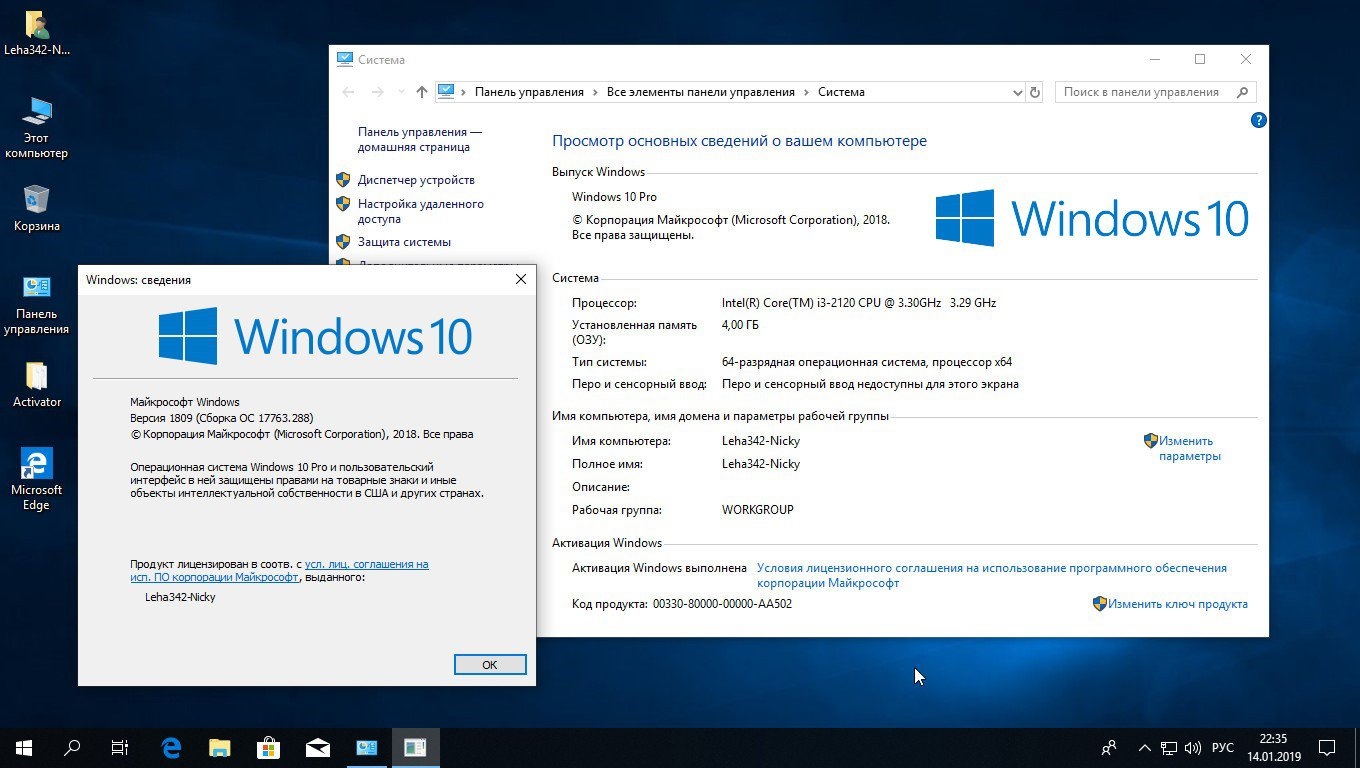Screen dimensions: 1360x768
Task: Open help question mark icon
Action: (1259, 120)
